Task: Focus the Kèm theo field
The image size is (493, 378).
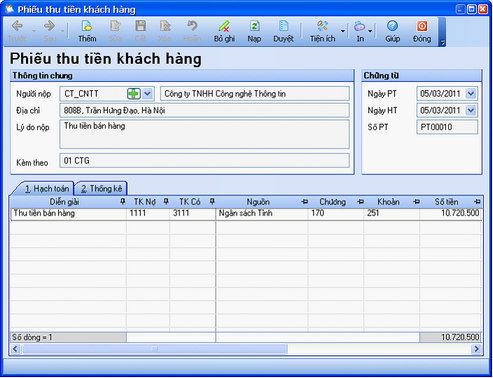Action: click(x=204, y=160)
